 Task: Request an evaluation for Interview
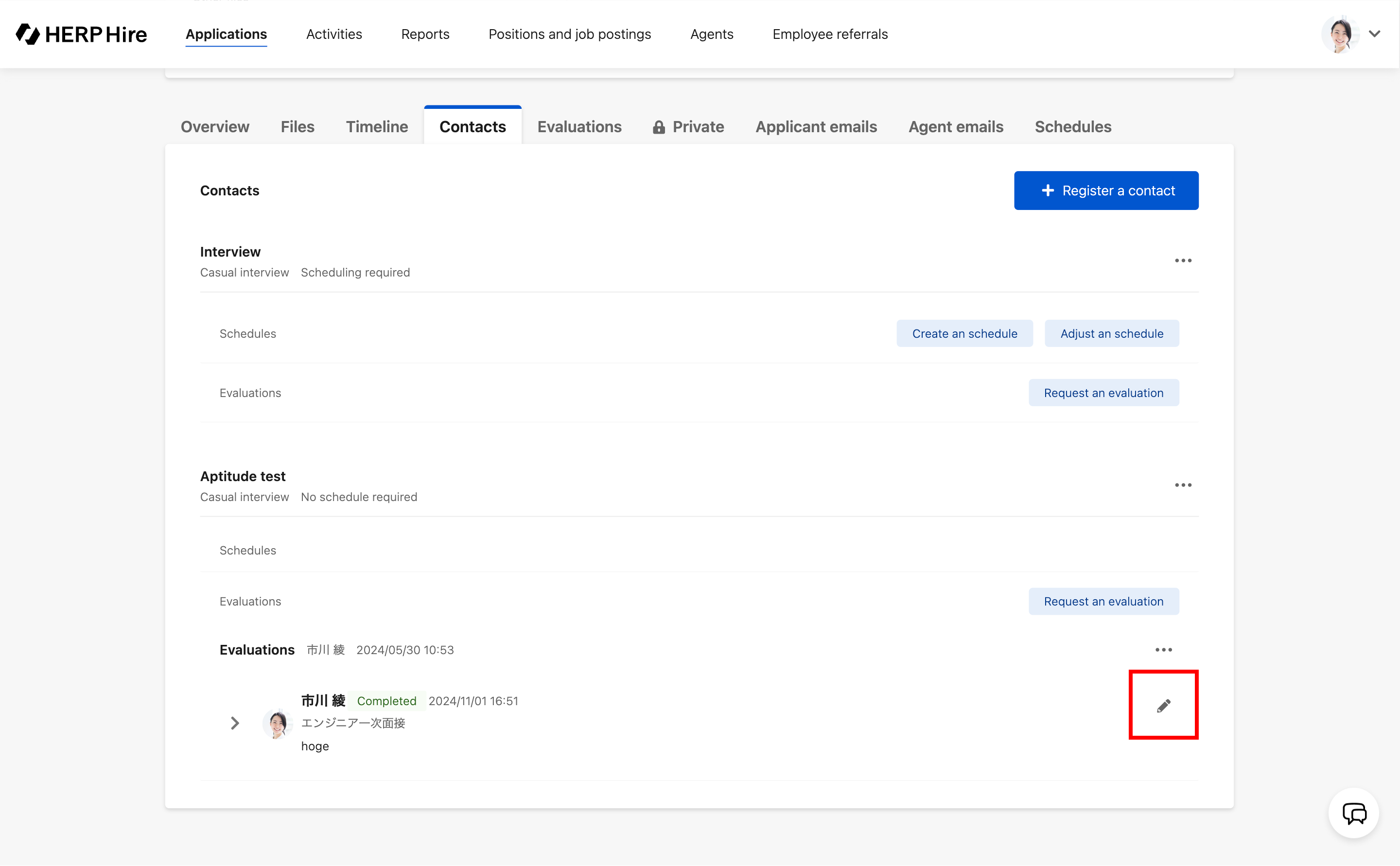1103,393
